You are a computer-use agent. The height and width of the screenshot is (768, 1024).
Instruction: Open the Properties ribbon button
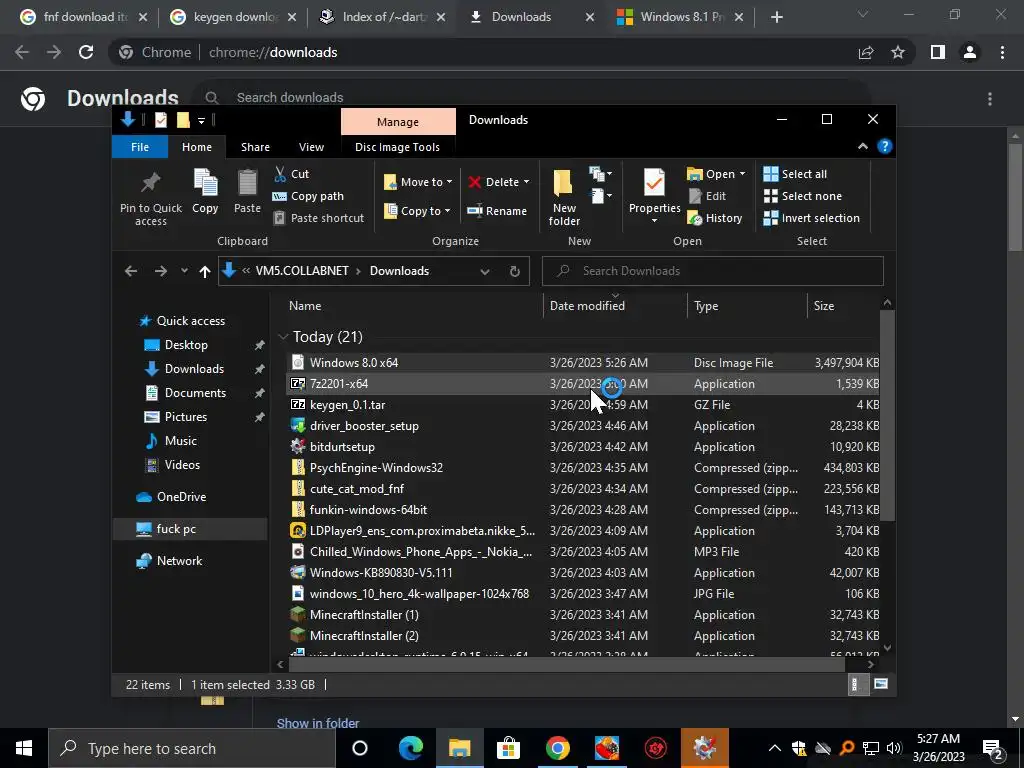click(x=654, y=196)
